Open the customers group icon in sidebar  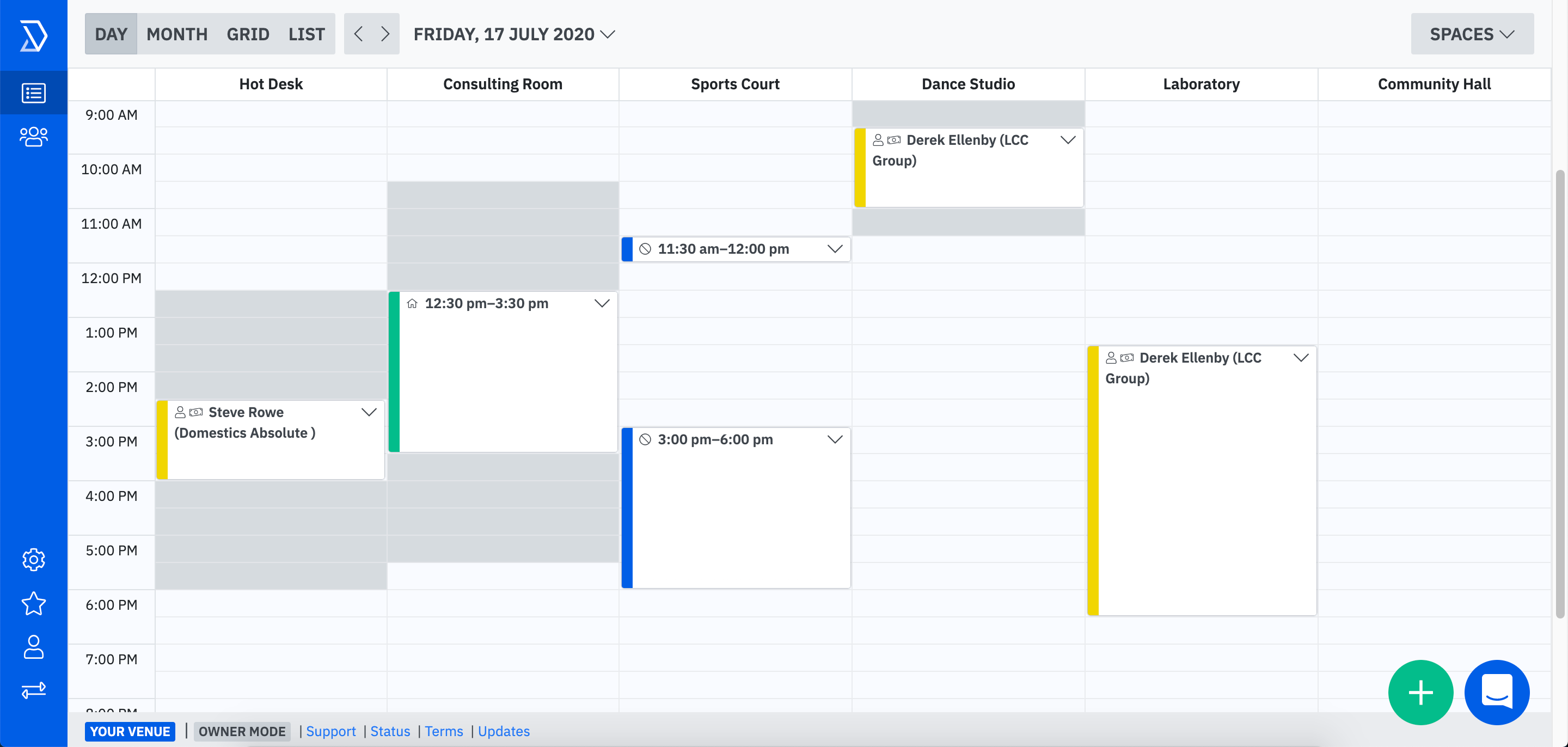[x=33, y=136]
